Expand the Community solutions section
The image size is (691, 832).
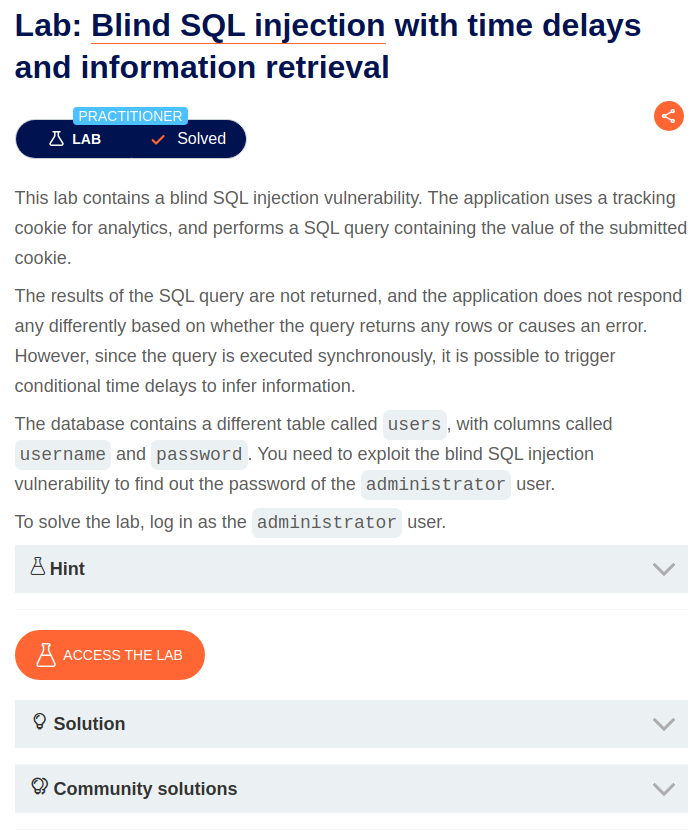350,788
